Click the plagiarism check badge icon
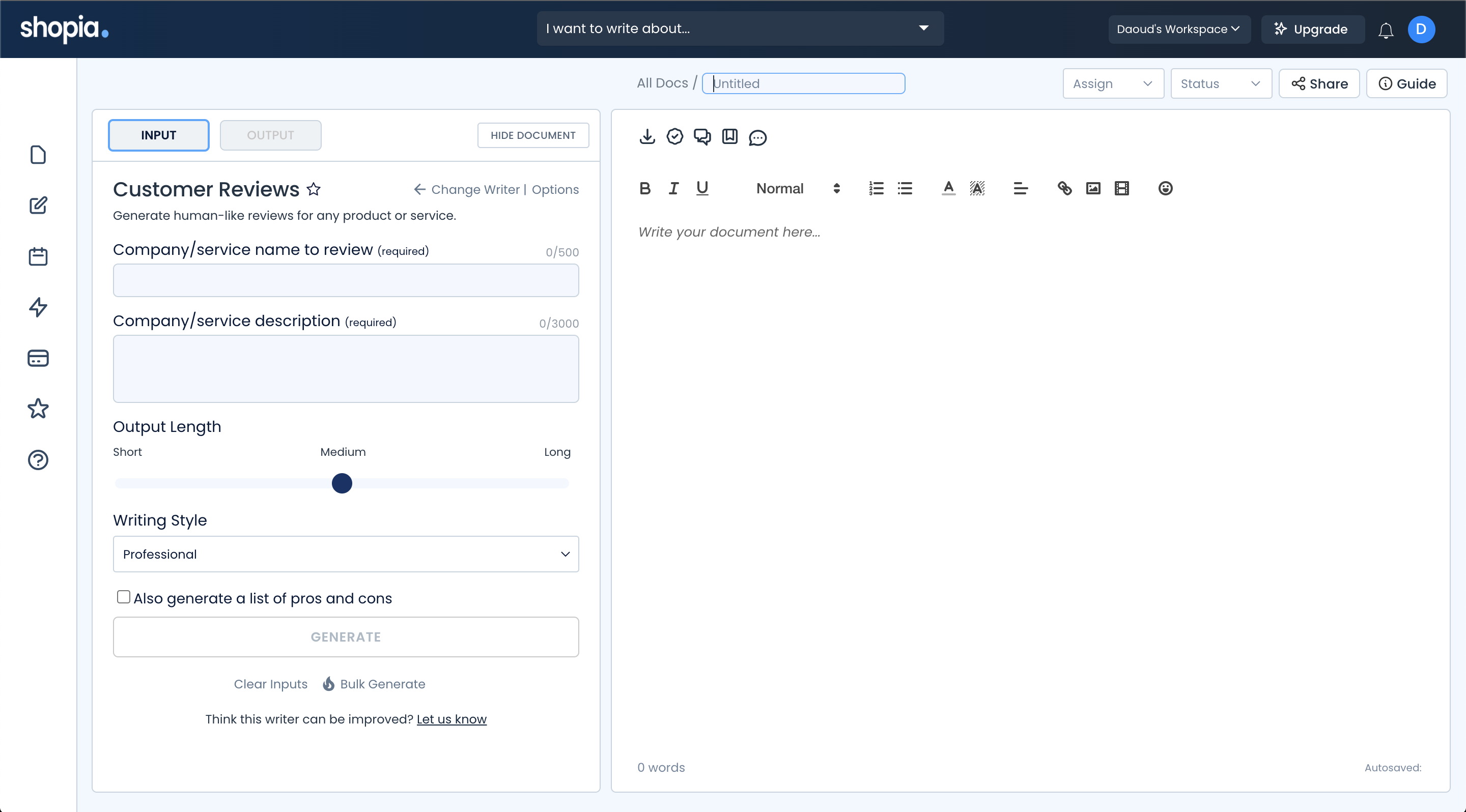Screen dimensions: 1466x812 674,136
